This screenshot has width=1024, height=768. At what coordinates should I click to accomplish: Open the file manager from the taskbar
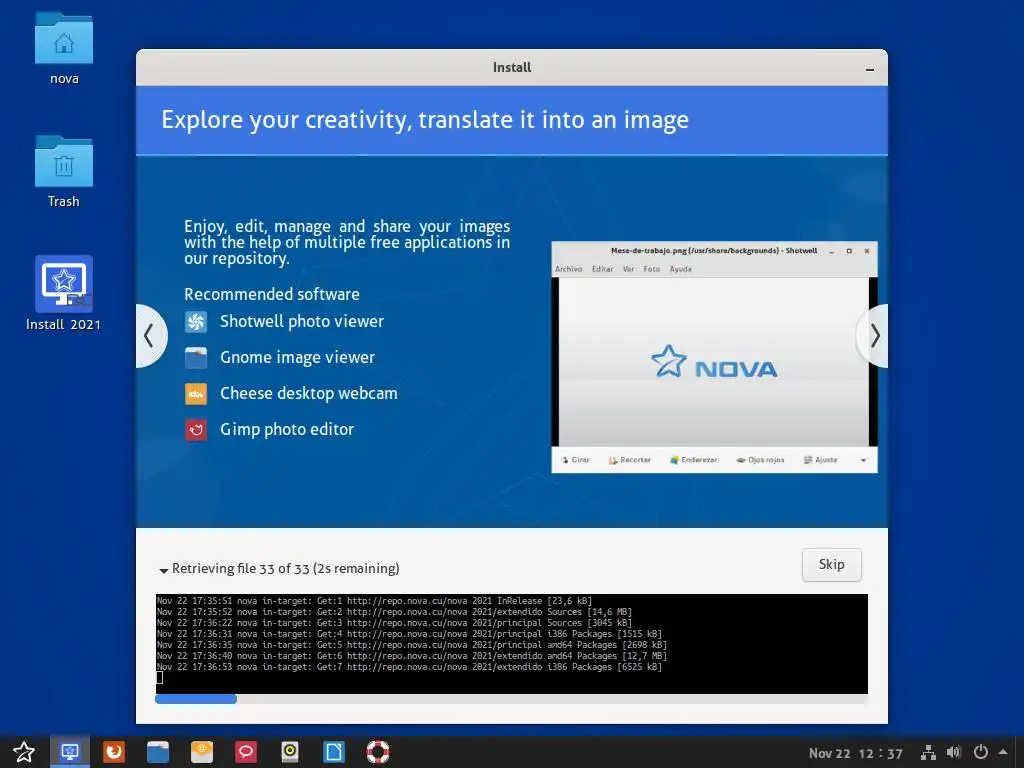(x=157, y=752)
